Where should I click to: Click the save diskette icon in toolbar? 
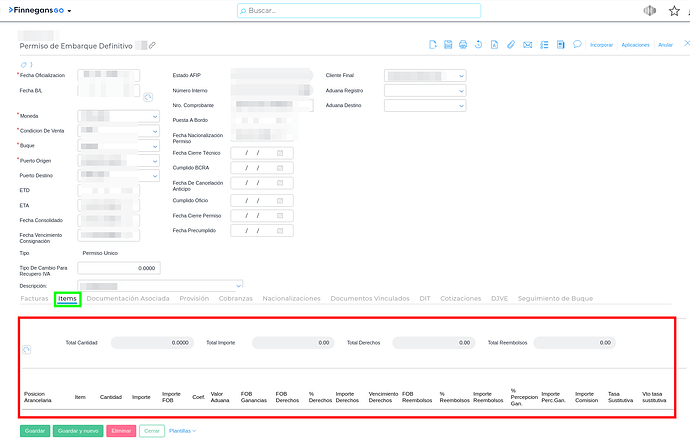point(448,44)
